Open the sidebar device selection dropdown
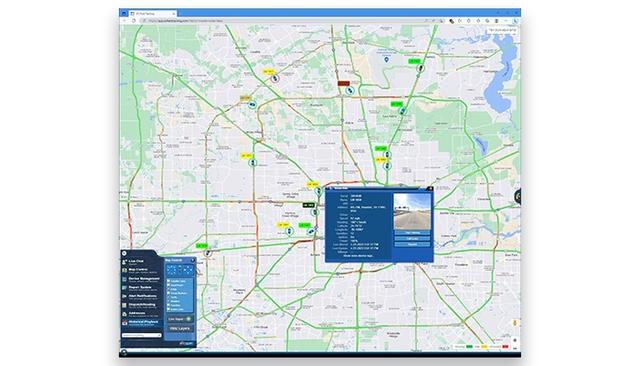The width and height of the screenshot is (640, 366). (x=142, y=335)
